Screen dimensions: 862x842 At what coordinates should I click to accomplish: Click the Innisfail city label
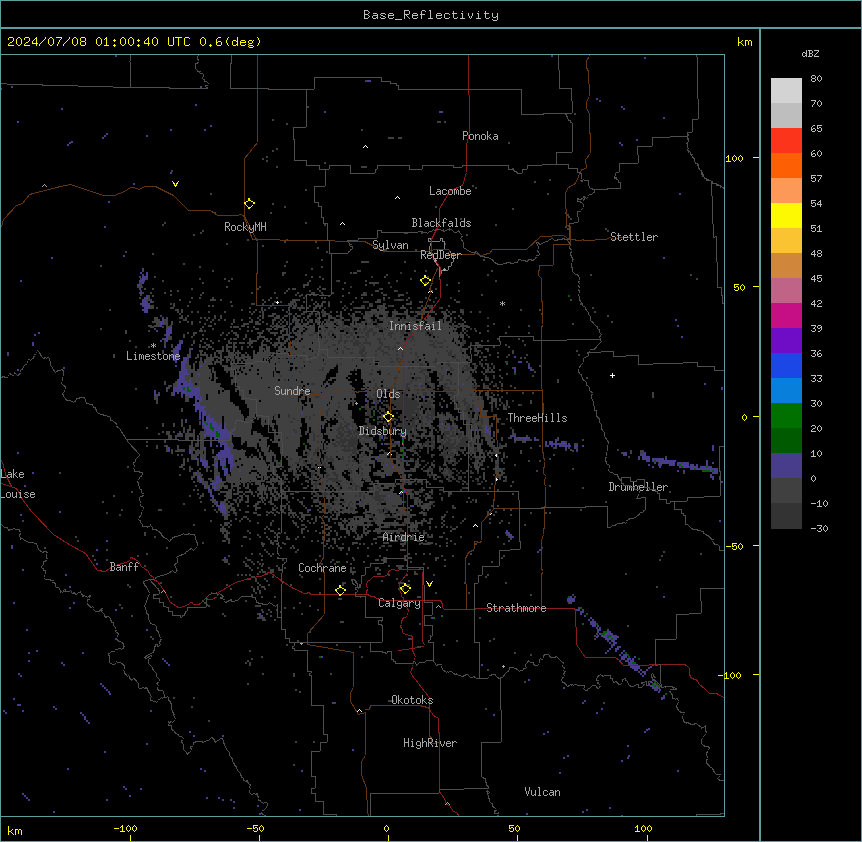pos(415,326)
